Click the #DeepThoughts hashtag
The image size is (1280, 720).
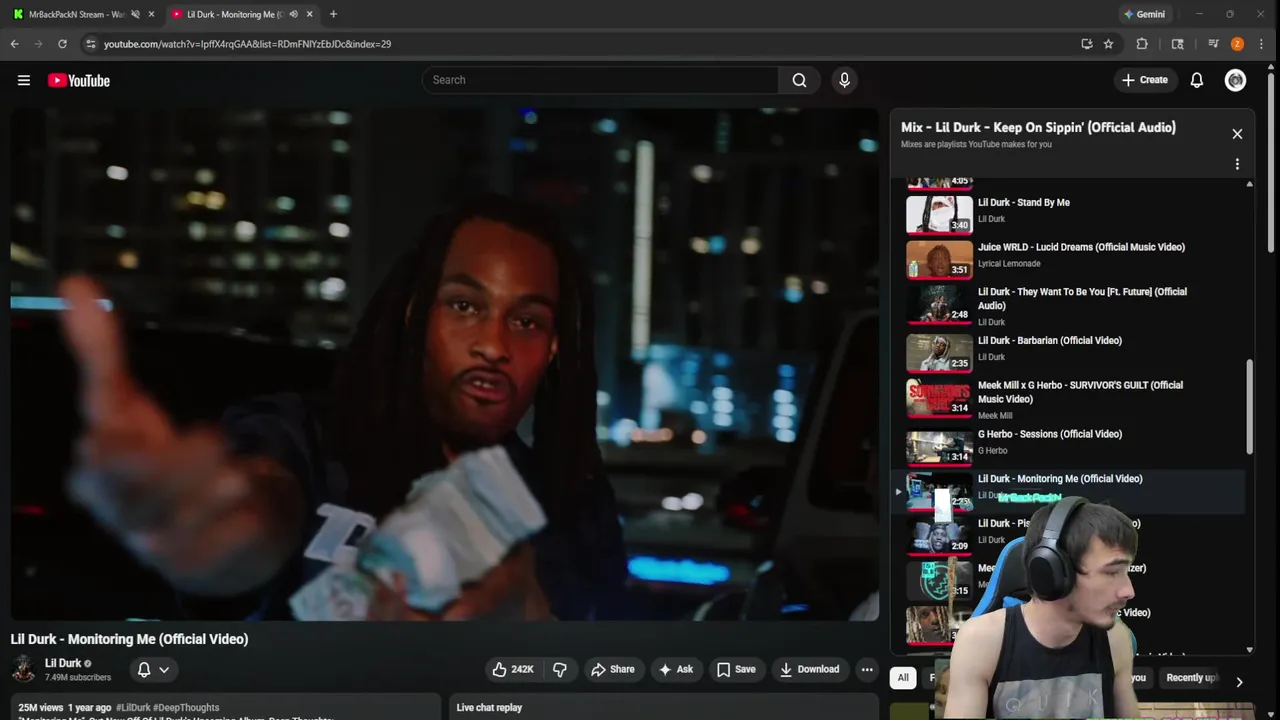186,707
